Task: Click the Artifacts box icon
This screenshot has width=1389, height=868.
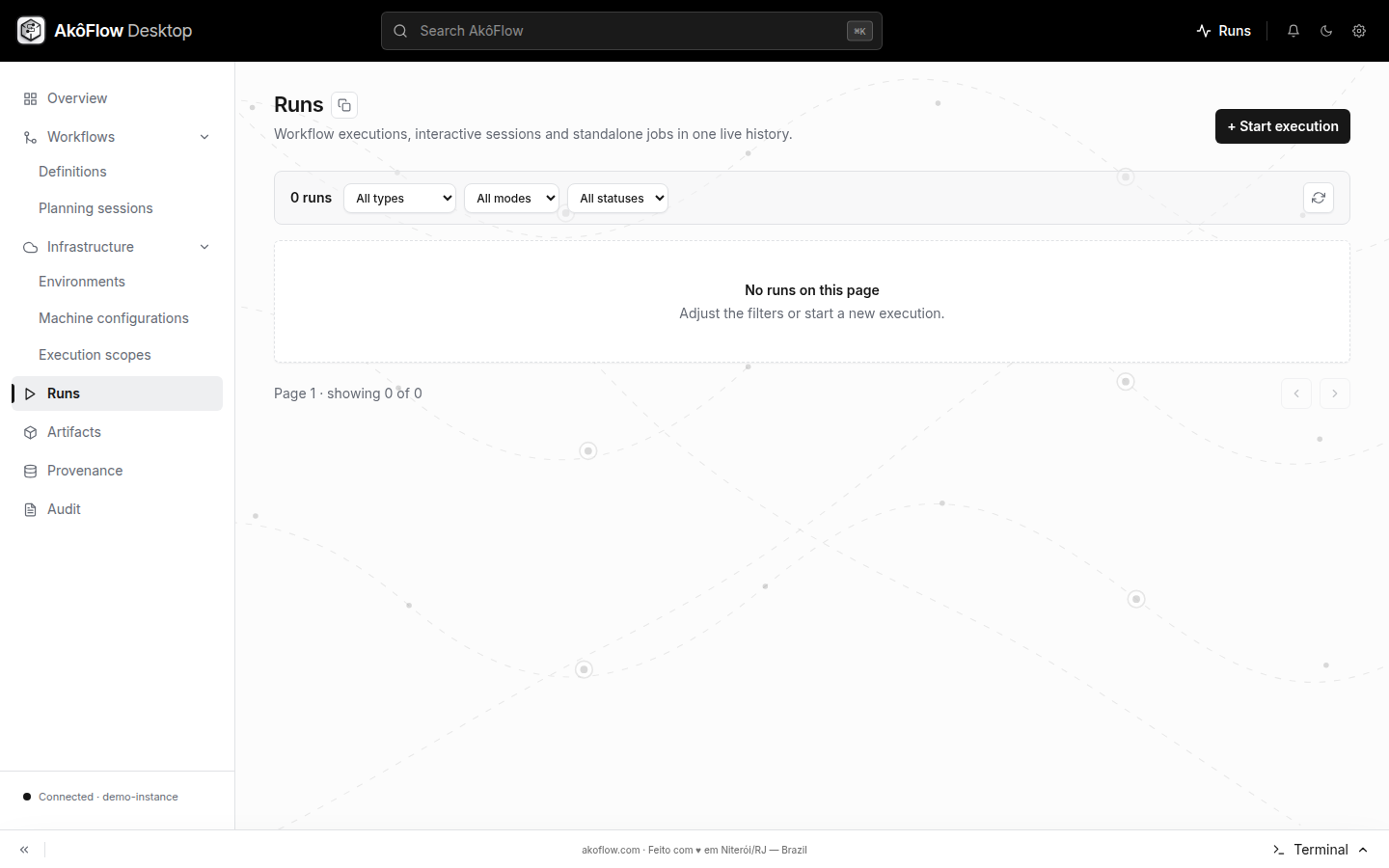Action: pos(30,432)
